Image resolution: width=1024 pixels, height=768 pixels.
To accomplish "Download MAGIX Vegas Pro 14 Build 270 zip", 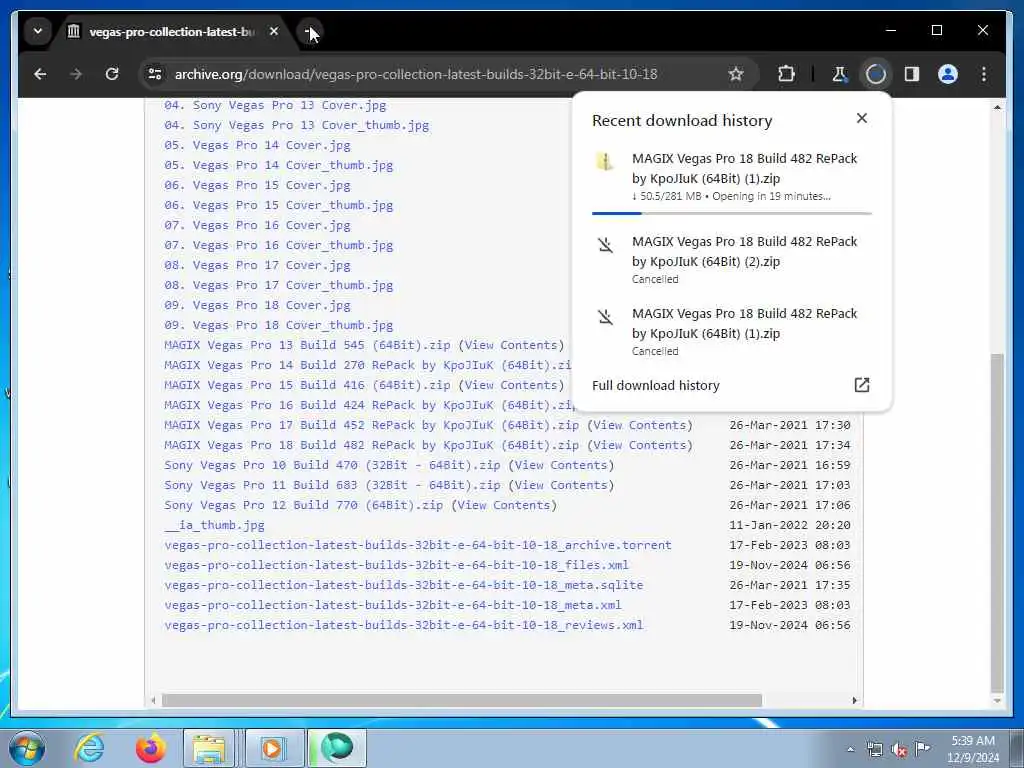I will point(368,365).
